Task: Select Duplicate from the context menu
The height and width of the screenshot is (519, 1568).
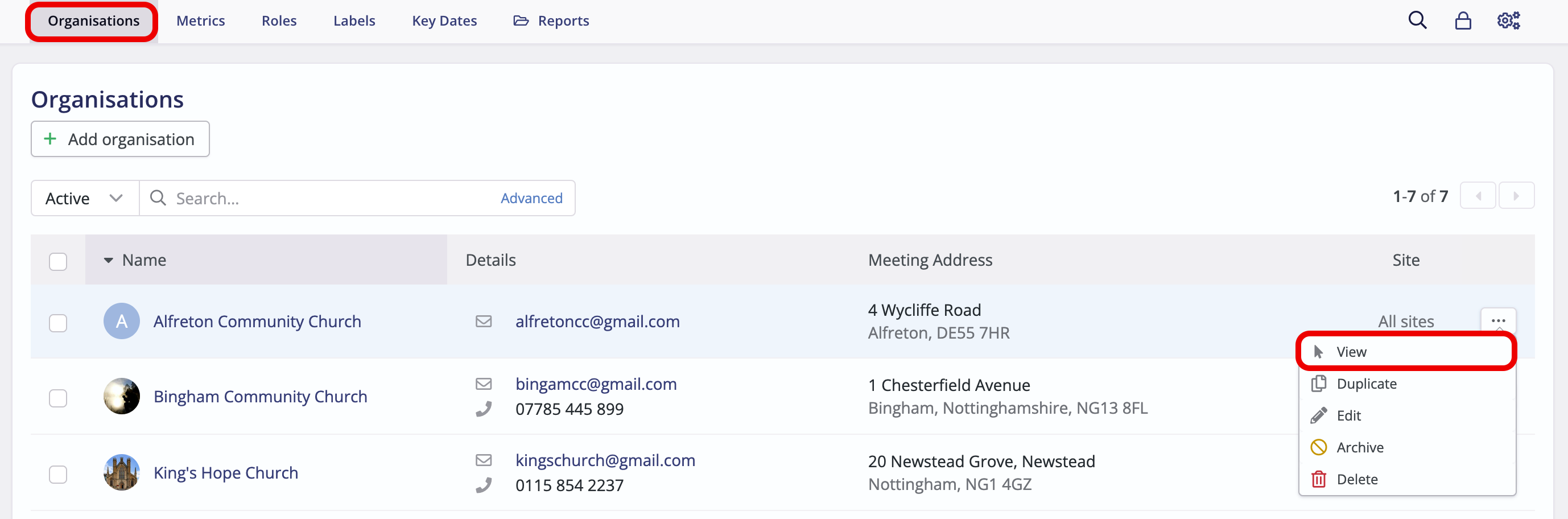Action: pos(1367,383)
